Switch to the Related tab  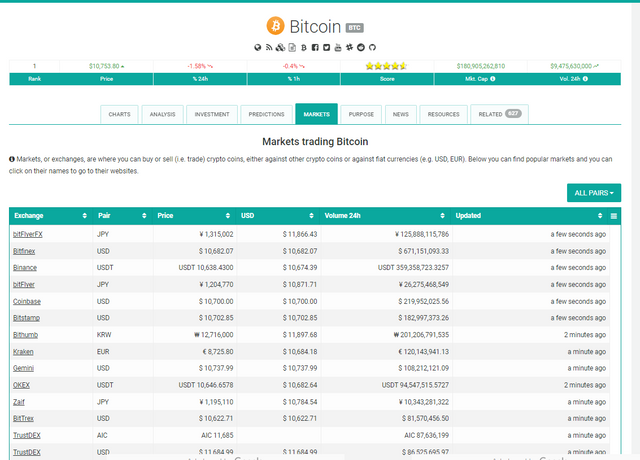click(499, 114)
